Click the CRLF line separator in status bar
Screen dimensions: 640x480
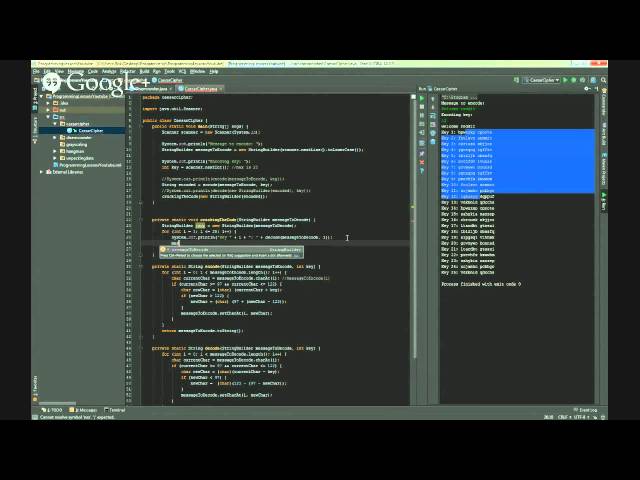click(563, 417)
